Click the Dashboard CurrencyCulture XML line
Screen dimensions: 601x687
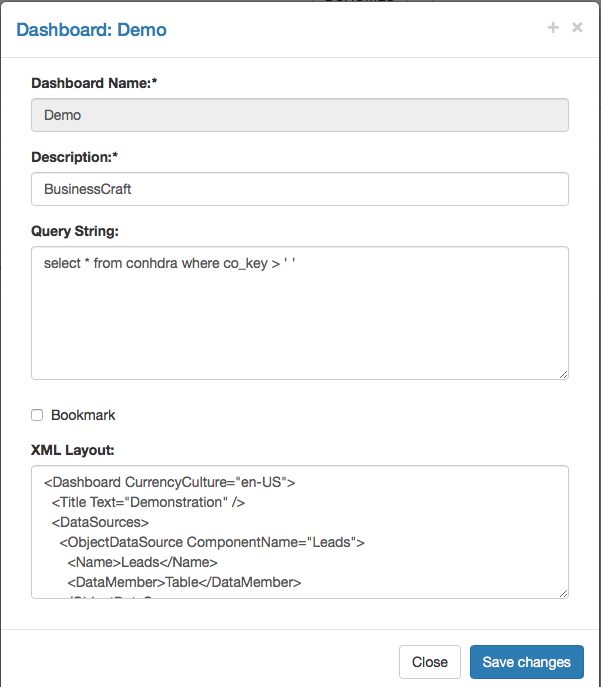[x=170, y=482]
